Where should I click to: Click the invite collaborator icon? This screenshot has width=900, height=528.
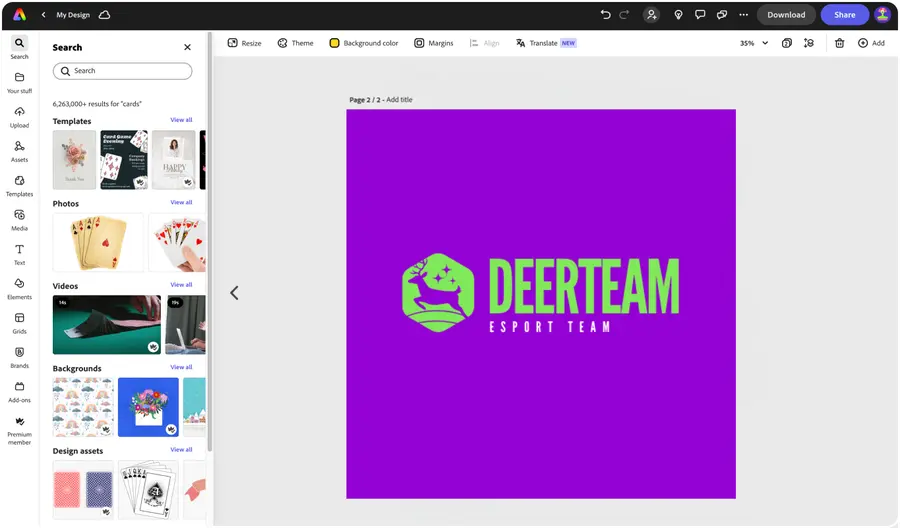click(x=651, y=15)
